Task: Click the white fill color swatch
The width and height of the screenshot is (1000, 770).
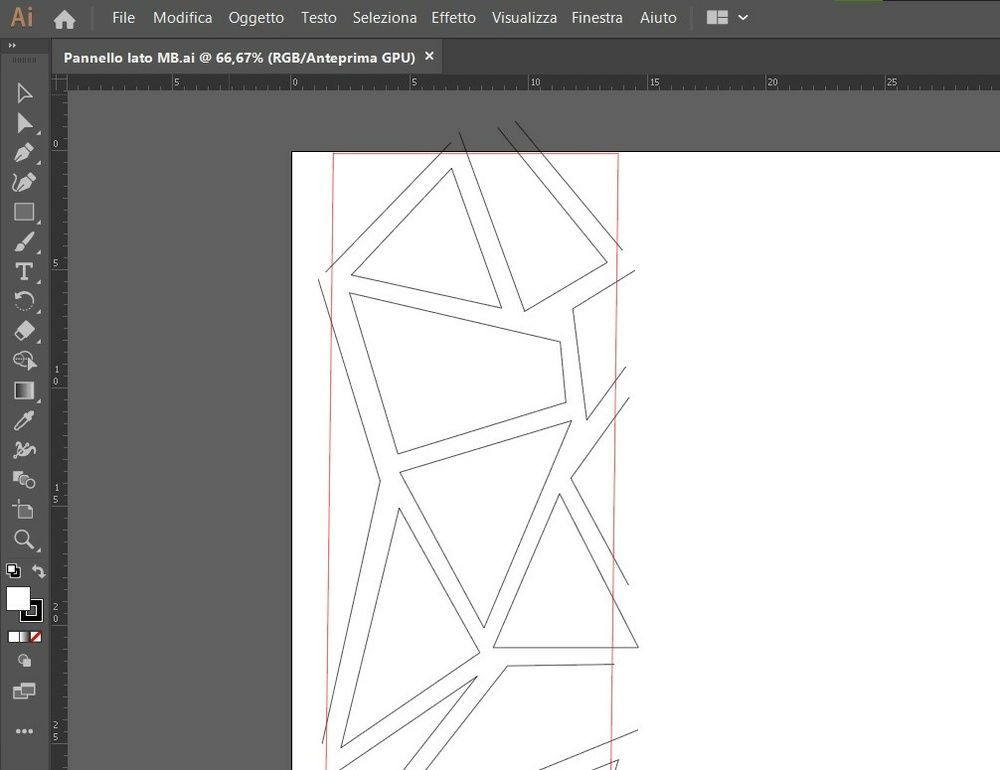Action: [x=18, y=600]
